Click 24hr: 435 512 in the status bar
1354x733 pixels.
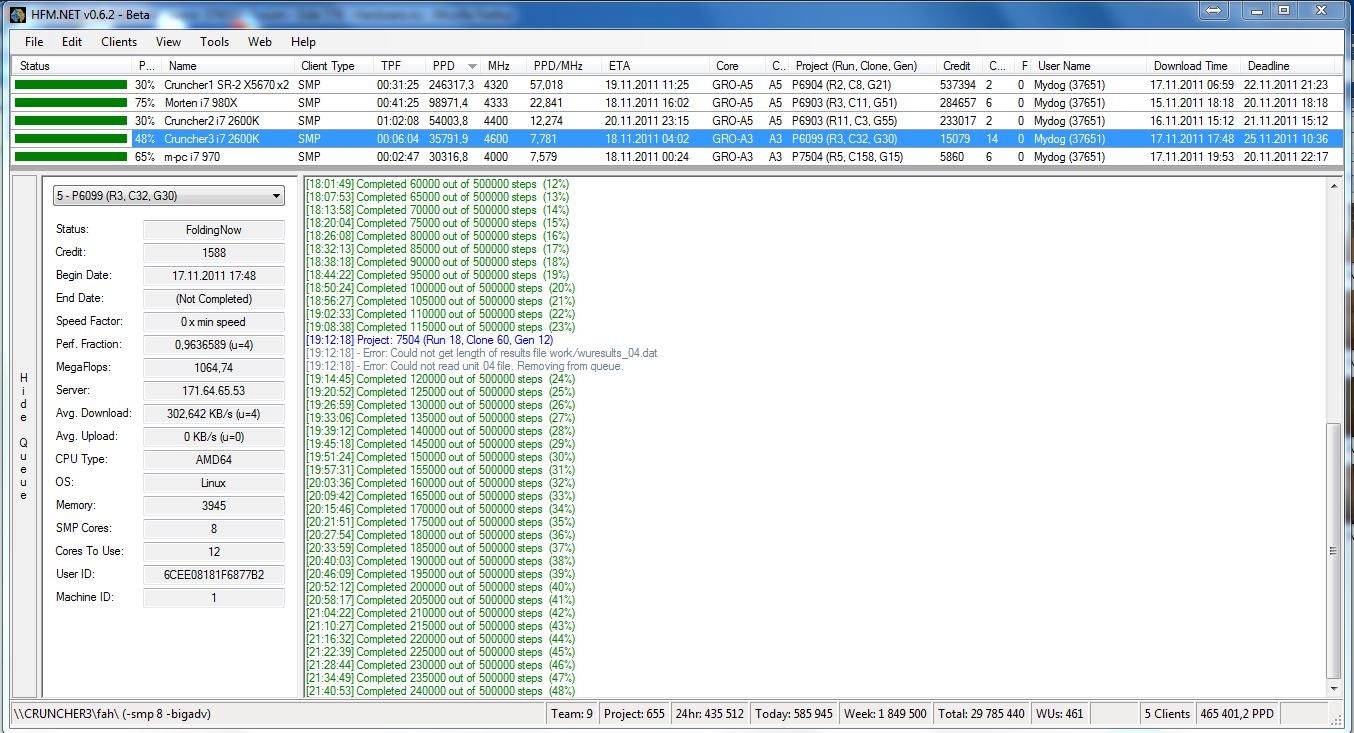pos(710,714)
